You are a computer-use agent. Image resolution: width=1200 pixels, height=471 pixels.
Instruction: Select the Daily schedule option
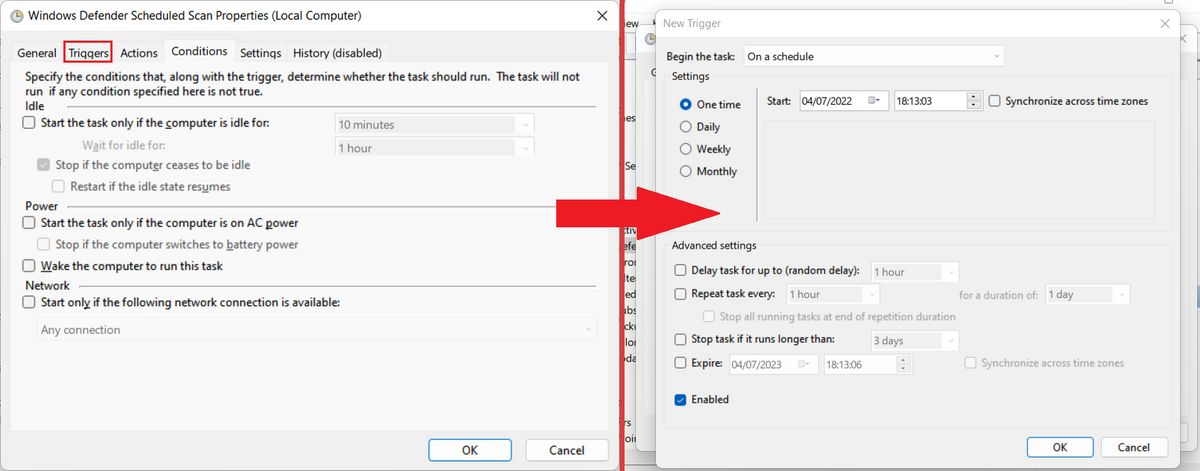686,127
